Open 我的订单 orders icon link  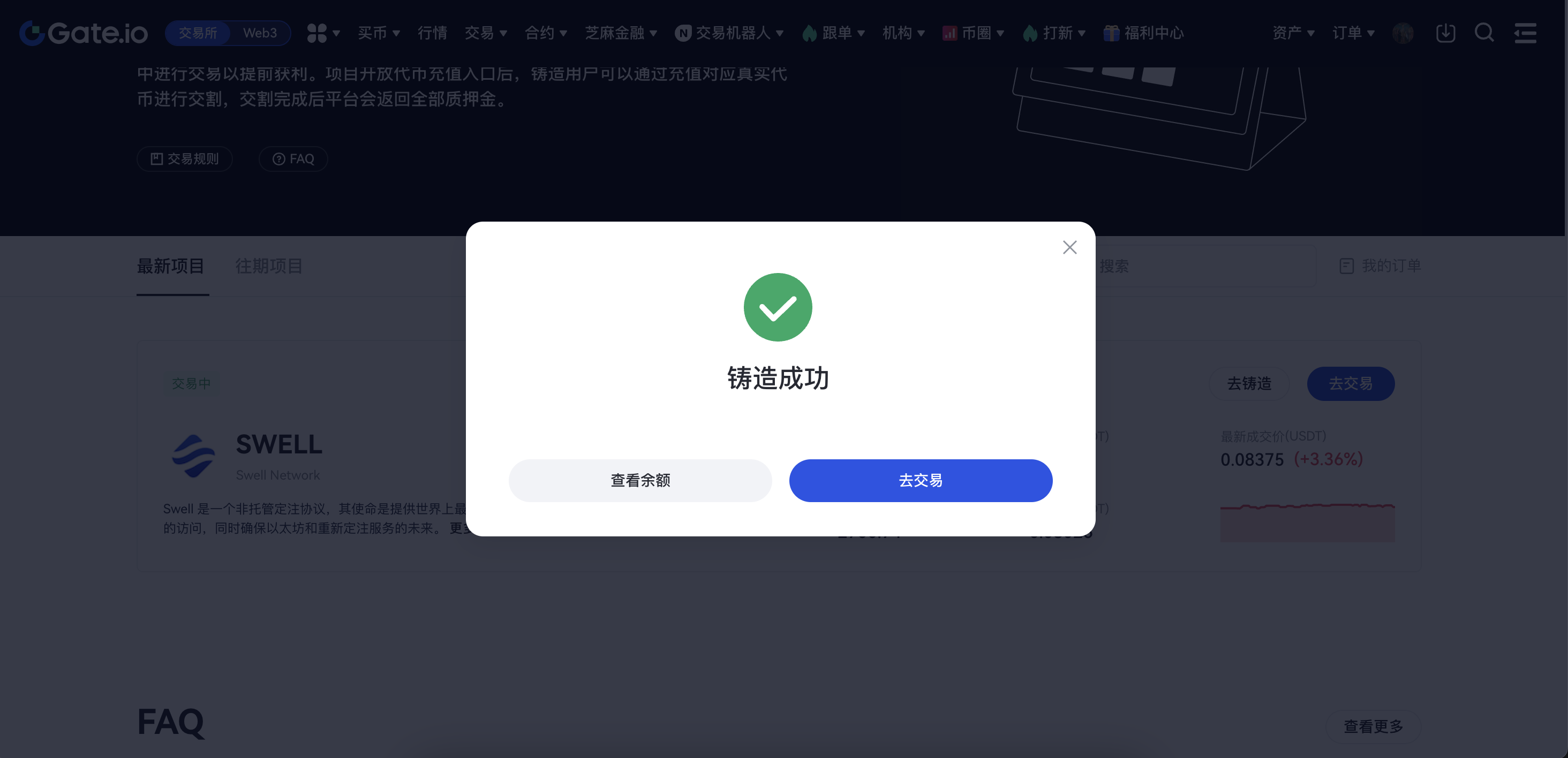point(1380,266)
